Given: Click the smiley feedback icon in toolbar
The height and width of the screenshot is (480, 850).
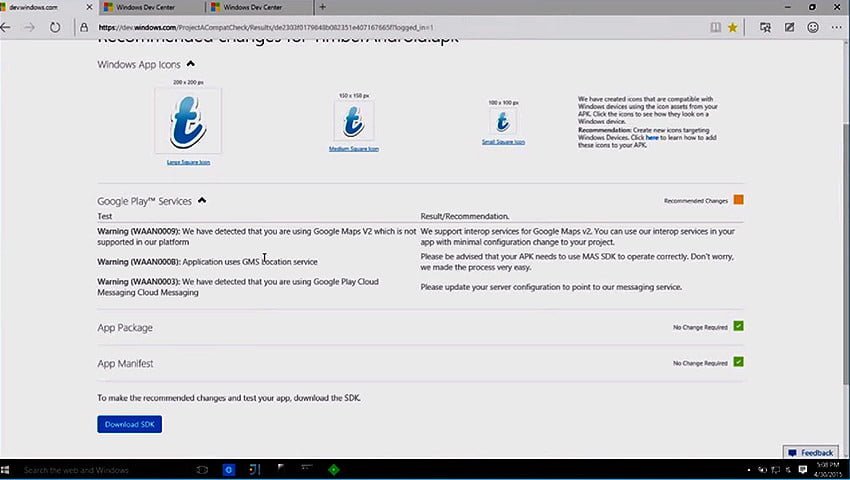Looking at the screenshot, I should click(x=813, y=27).
